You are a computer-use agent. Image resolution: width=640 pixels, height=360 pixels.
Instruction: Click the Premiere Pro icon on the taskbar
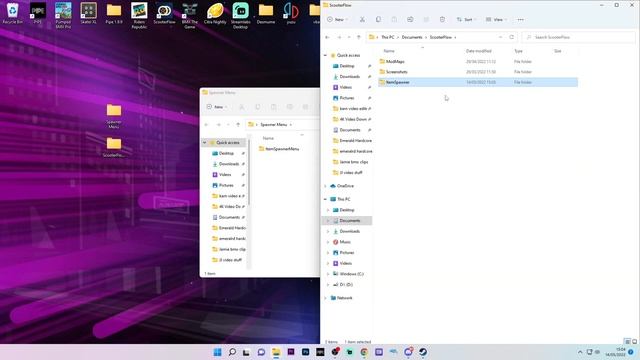pyautogui.click(x=291, y=352)
